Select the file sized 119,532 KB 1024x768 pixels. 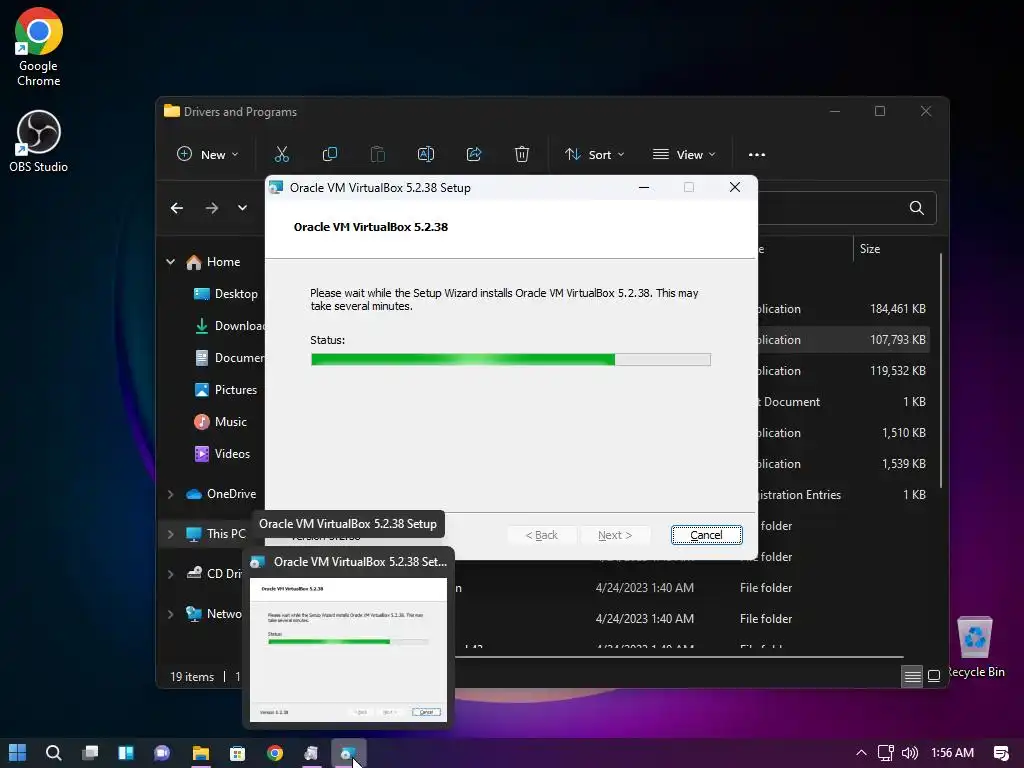click(x=842, y=371)
